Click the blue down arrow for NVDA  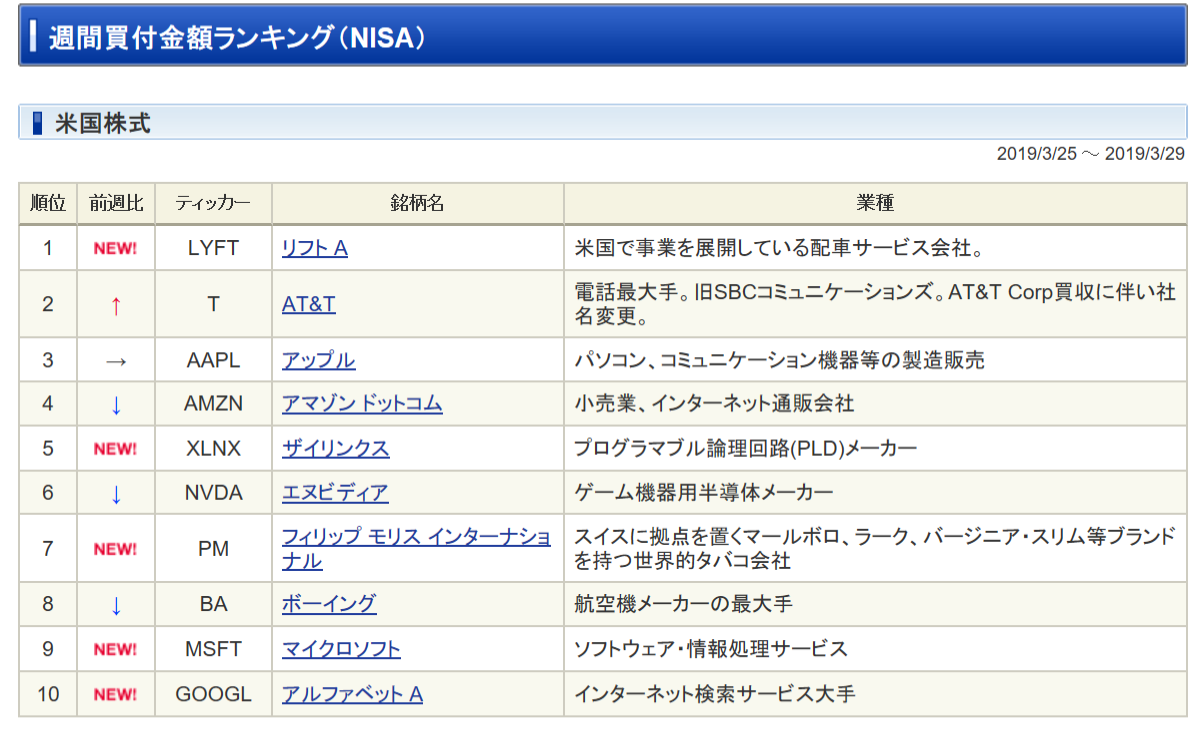click(115, 494)
